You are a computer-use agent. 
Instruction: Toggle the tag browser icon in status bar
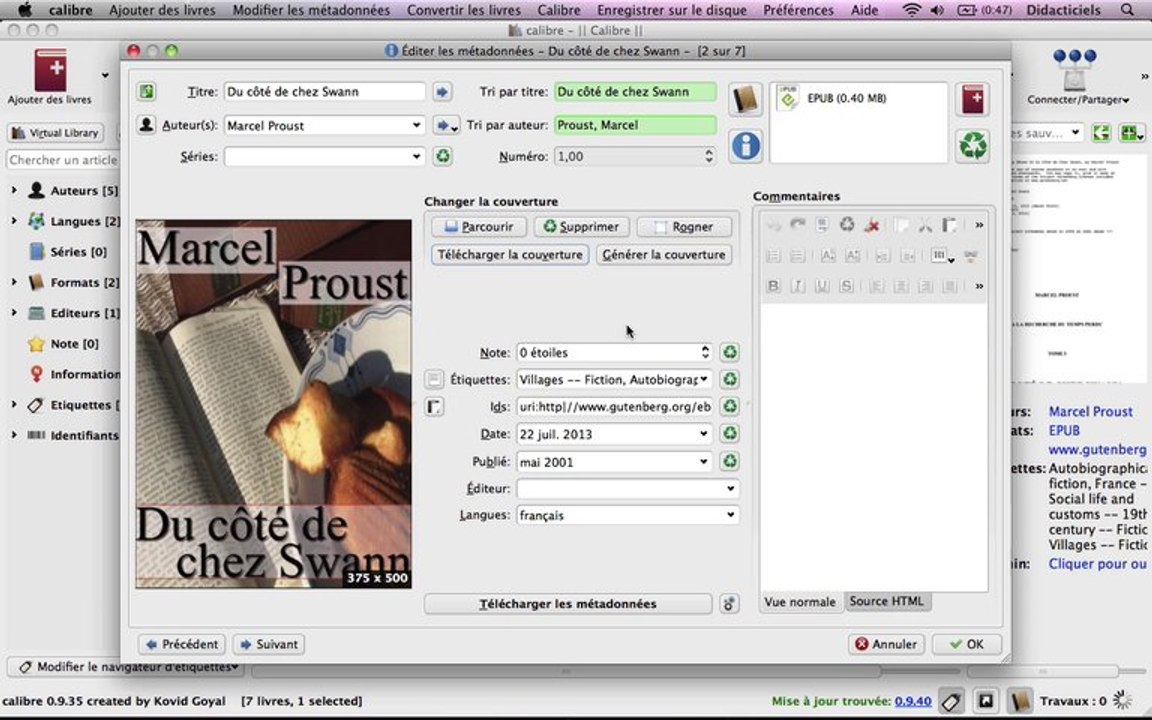click(x=952, y=701)
